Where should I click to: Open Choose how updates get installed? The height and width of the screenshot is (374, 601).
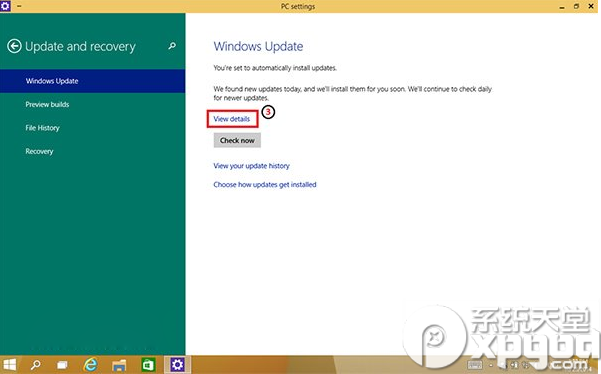(x=265, y=184)
